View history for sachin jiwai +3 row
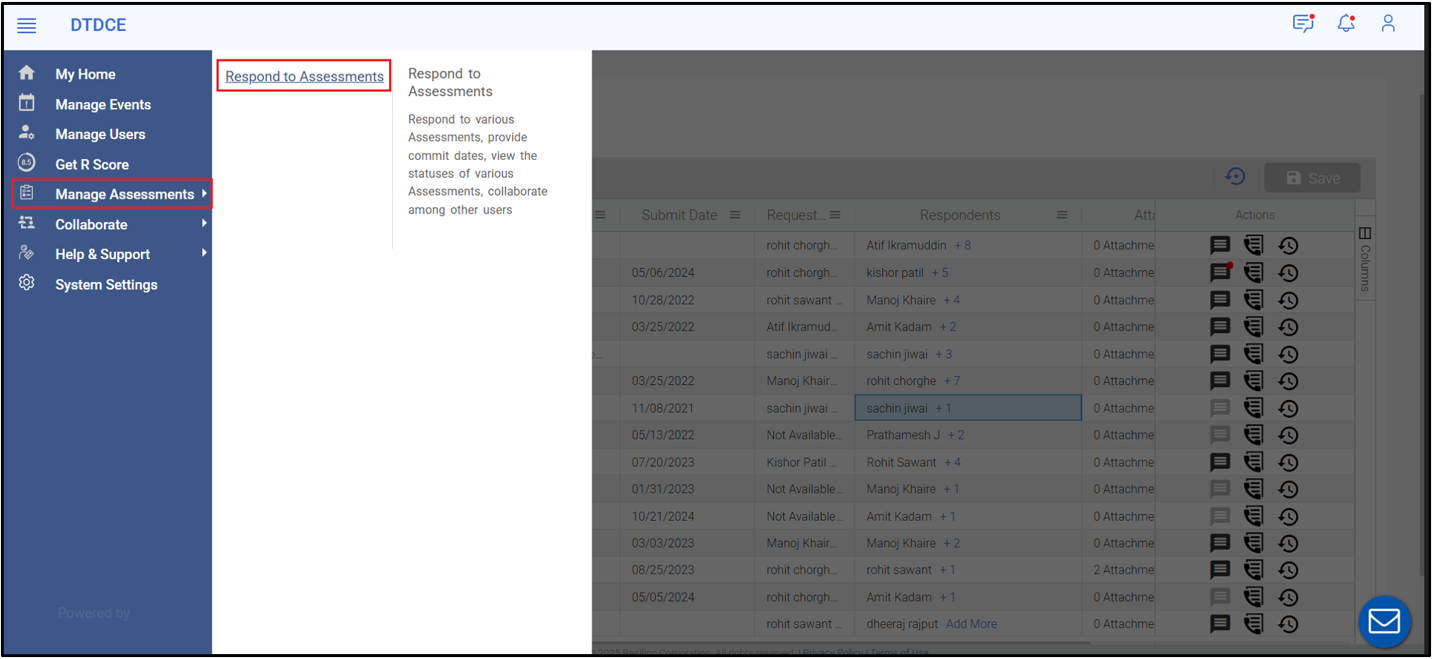Screen dimensions: 1432x659 point(1288,354)
